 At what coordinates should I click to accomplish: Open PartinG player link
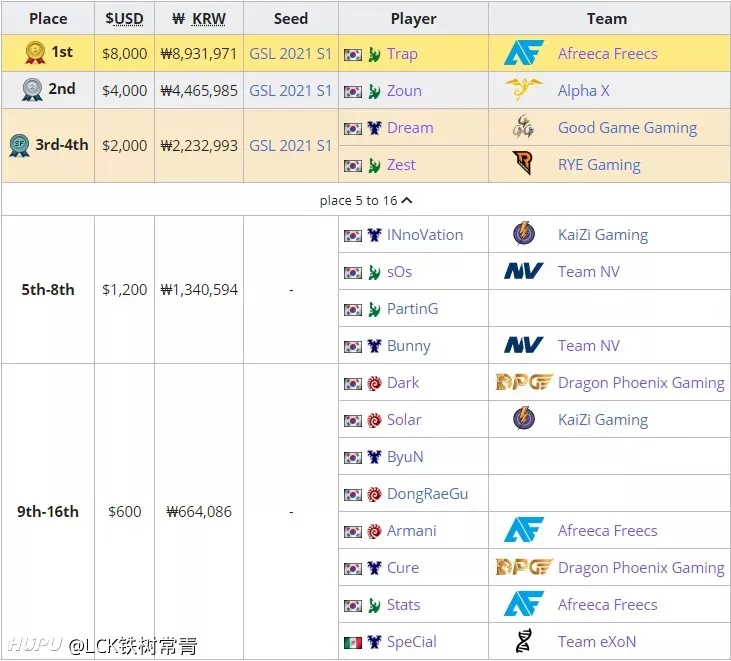[x=412, y=309]
